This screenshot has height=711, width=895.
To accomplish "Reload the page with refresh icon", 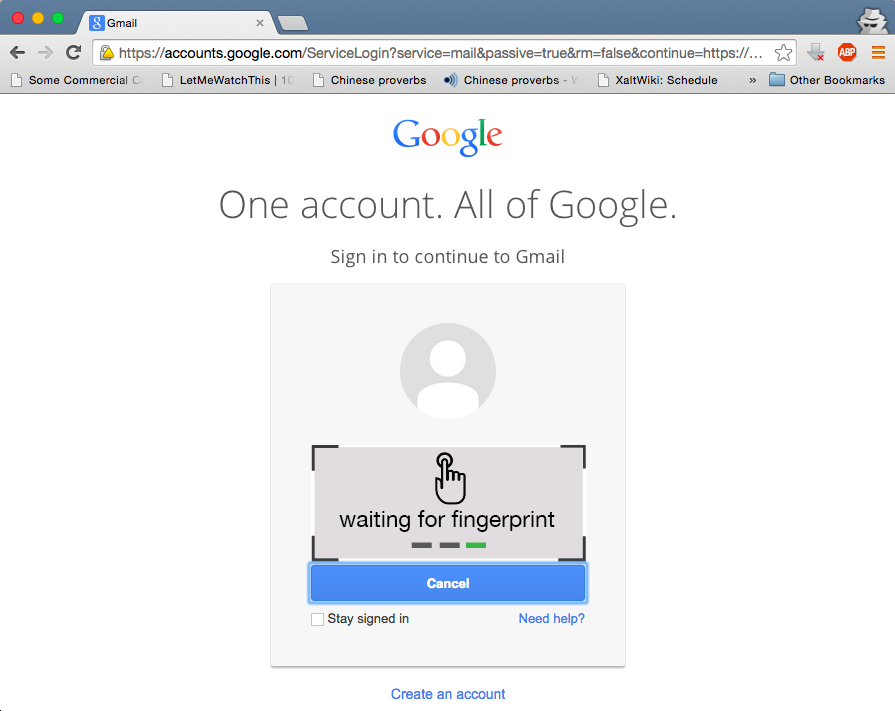I will [x=73, y=52].
